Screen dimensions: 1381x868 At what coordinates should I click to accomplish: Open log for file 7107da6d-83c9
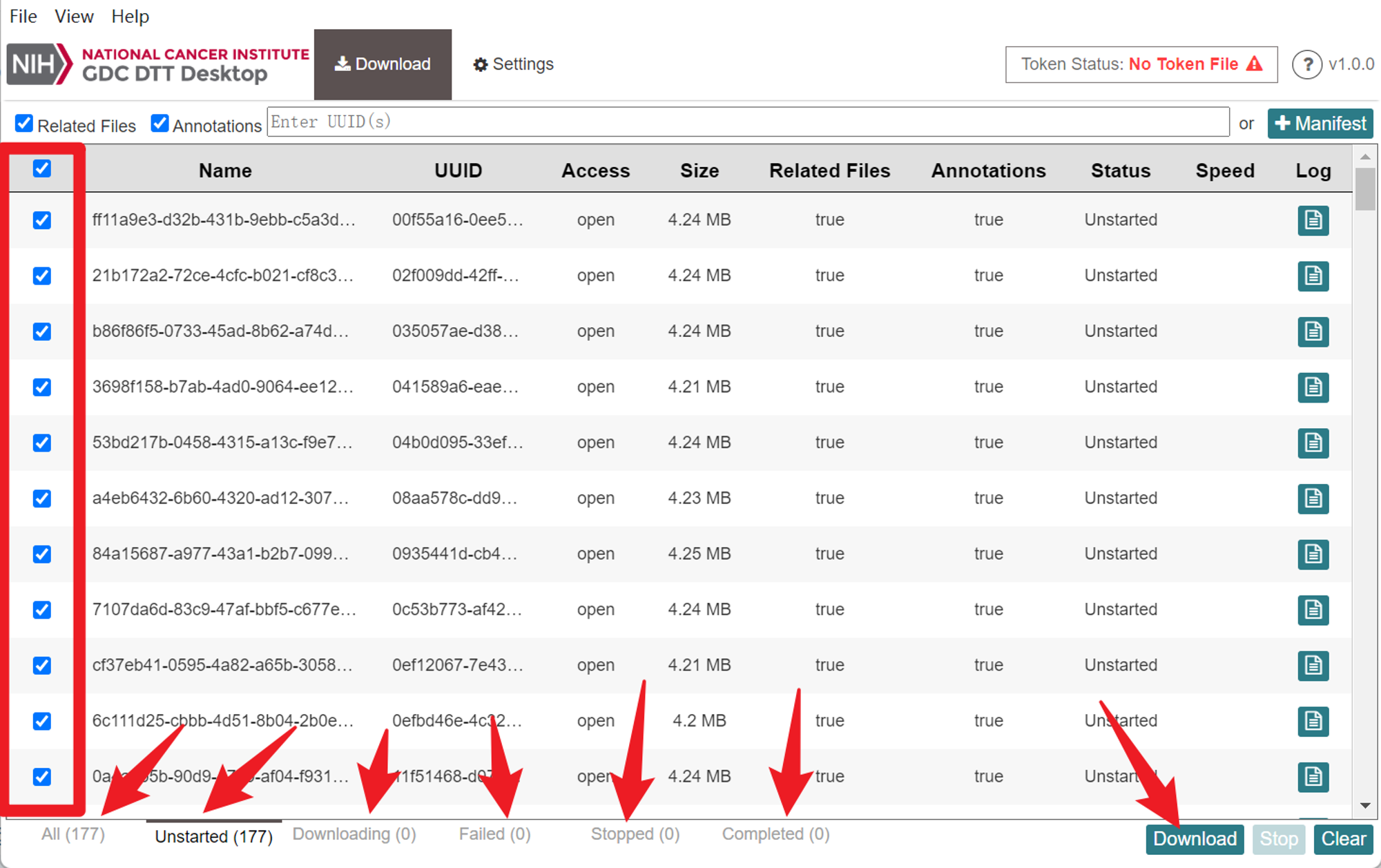click(1313, 610)
